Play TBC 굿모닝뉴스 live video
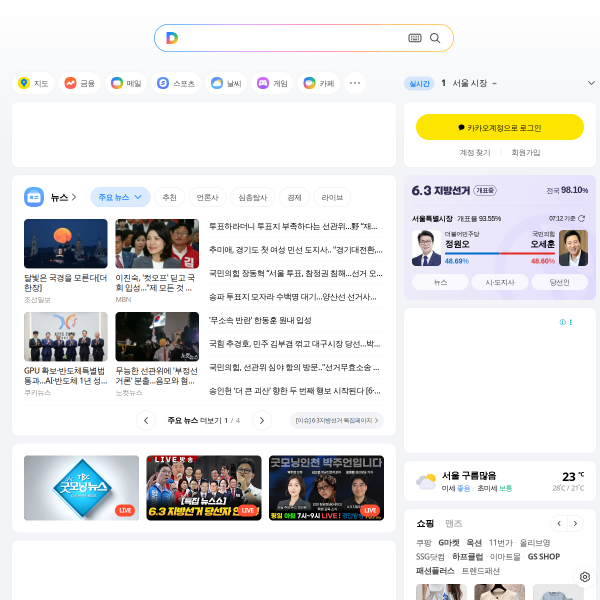The height and width of the screenshot is (600, 600). 82,488
